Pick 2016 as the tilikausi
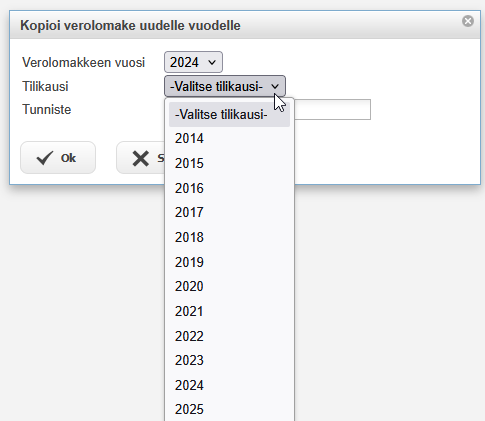Viewport: 485px width, 421px height. coord(229,188)
